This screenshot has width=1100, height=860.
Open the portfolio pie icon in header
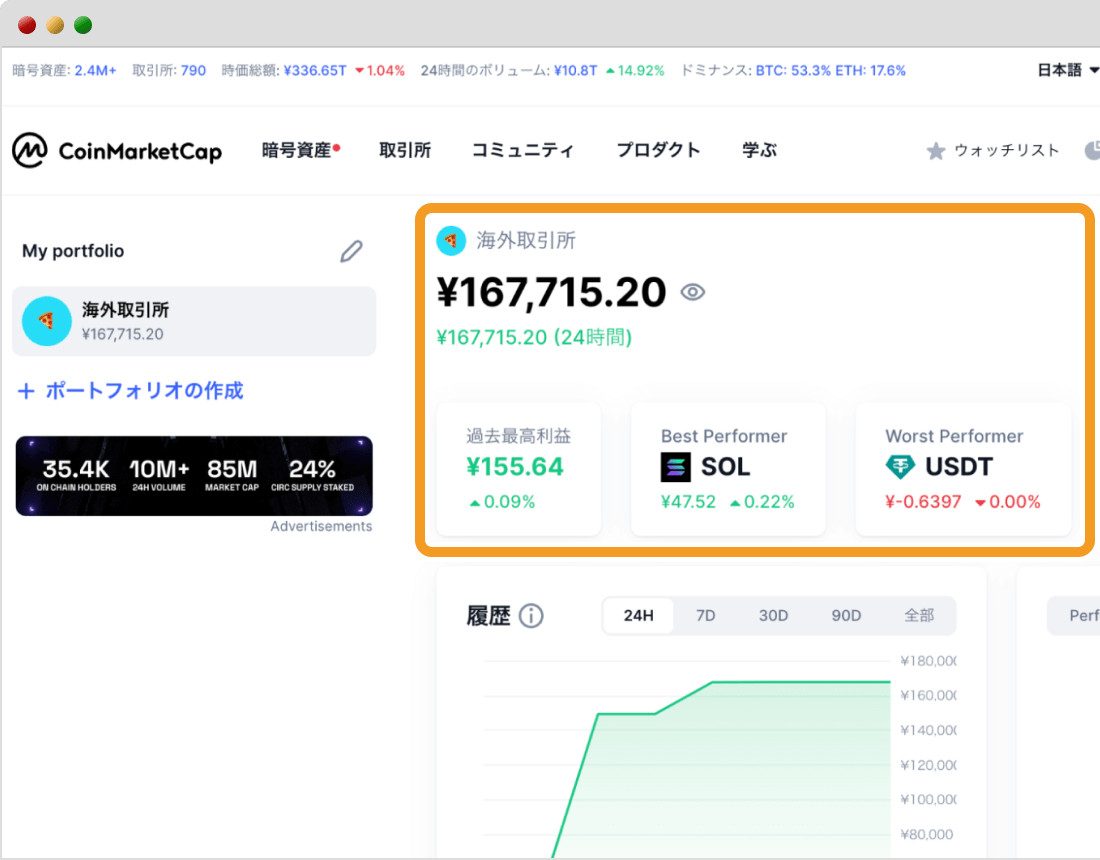(1092, 150)
